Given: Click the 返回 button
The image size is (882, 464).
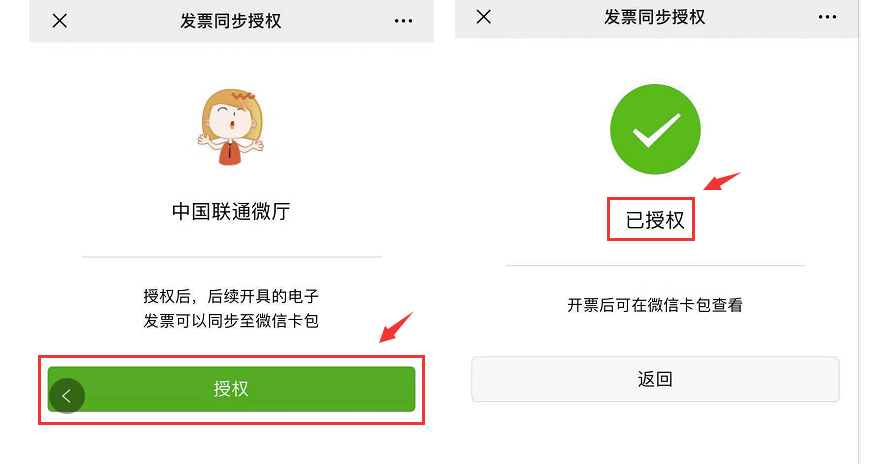Looking at the screenshot, I should coord(655,379).
